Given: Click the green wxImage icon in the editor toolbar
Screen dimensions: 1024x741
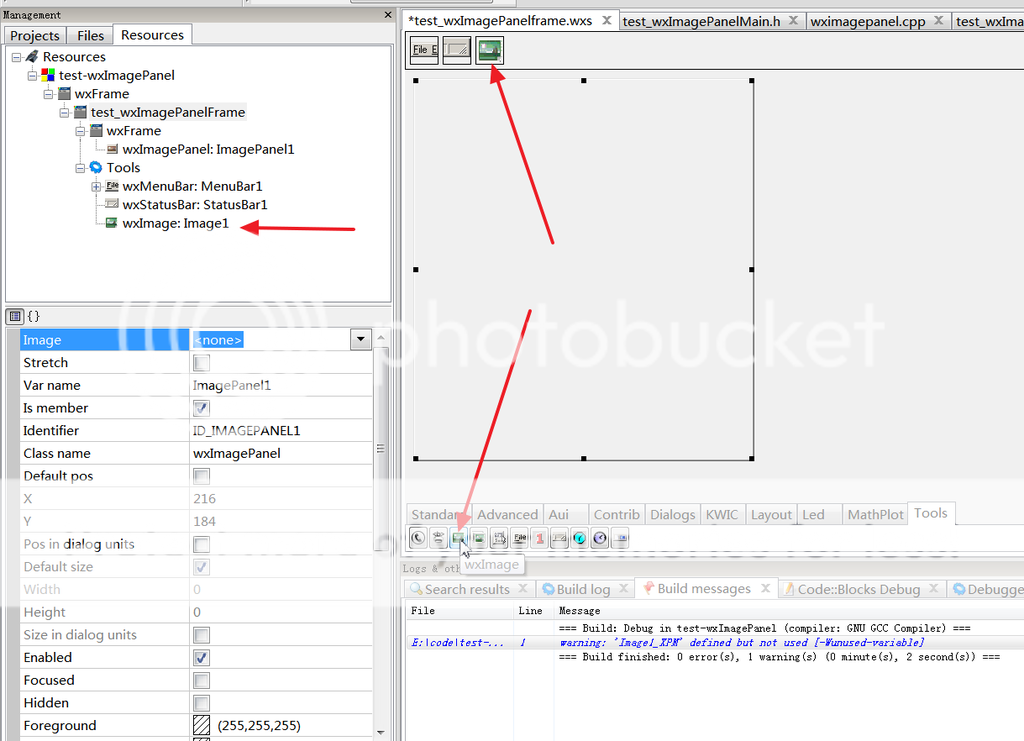Looking at the screenshot, I should [x=491, y=49].
